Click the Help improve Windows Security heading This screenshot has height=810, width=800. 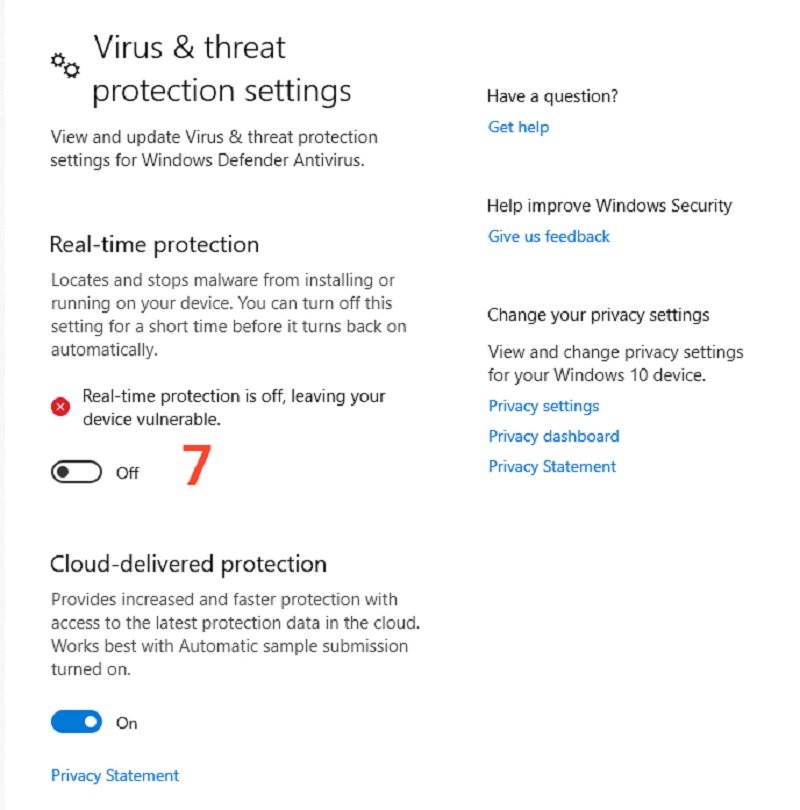(x=609, y=206)
